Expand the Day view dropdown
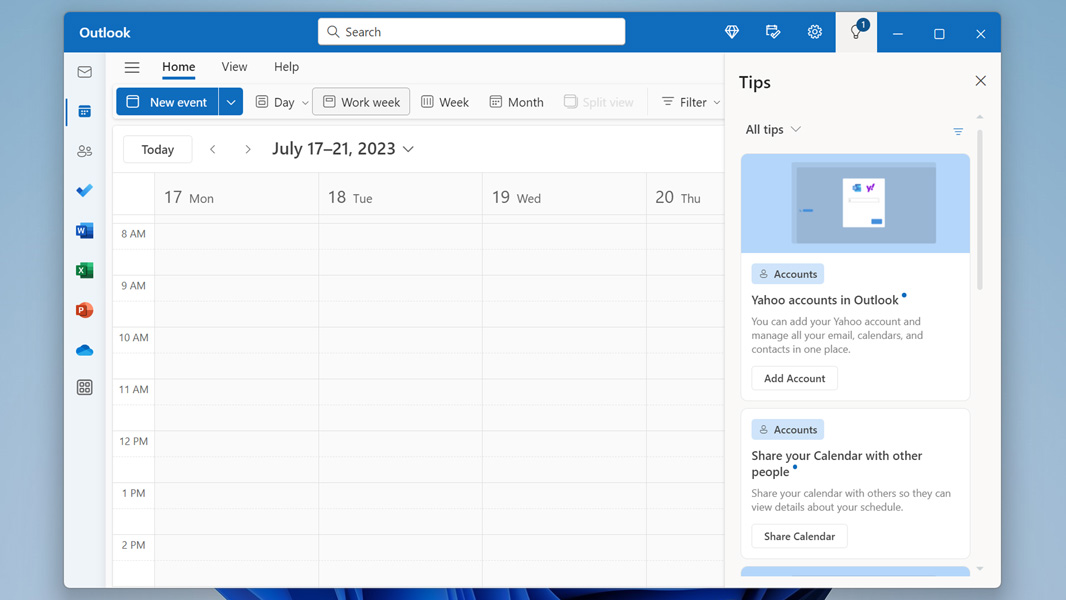 (305, 101)
